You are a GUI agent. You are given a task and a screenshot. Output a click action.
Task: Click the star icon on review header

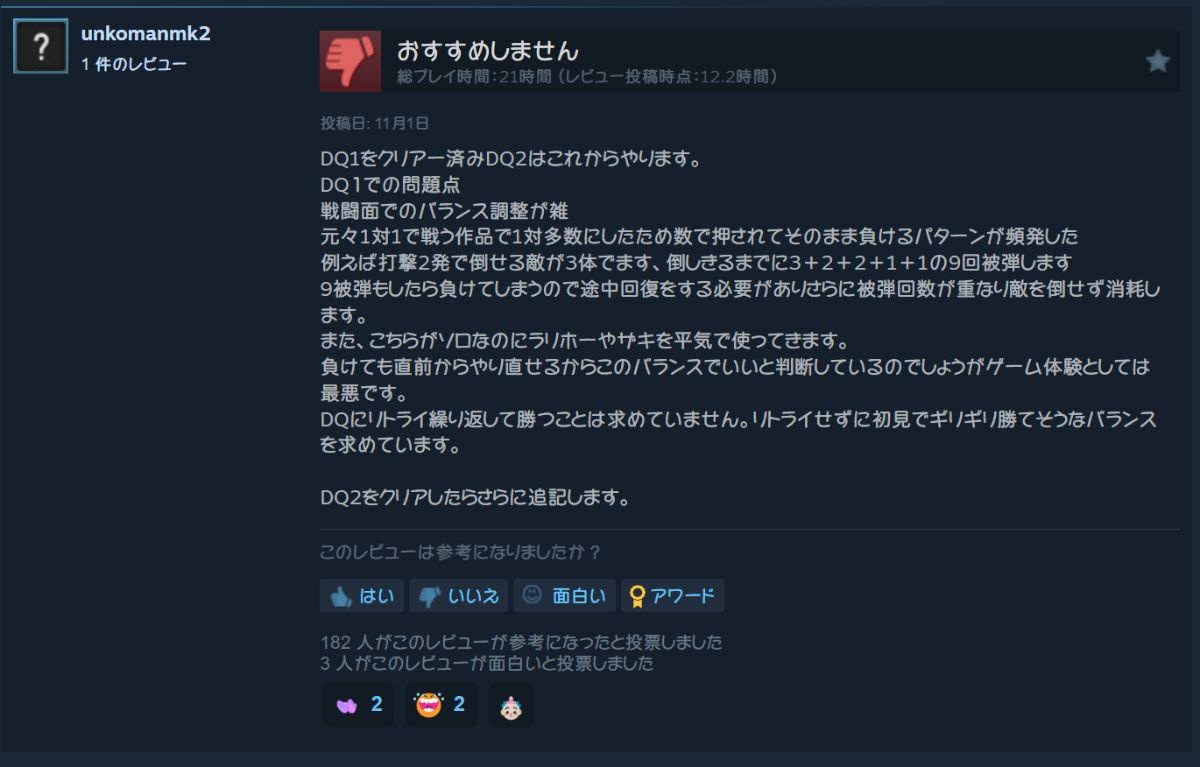click(x=1157, y=62)
